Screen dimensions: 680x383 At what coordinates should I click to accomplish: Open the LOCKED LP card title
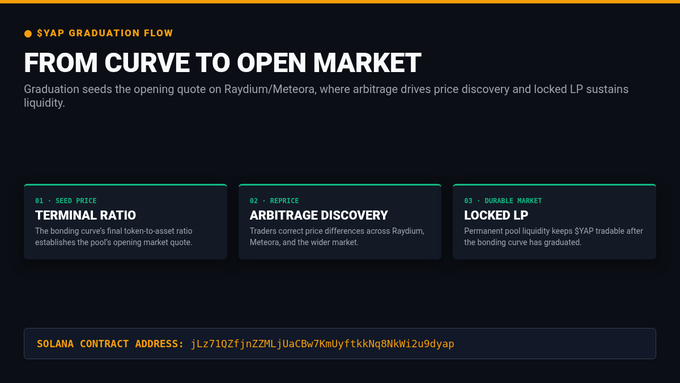click(x=496, y=215)
